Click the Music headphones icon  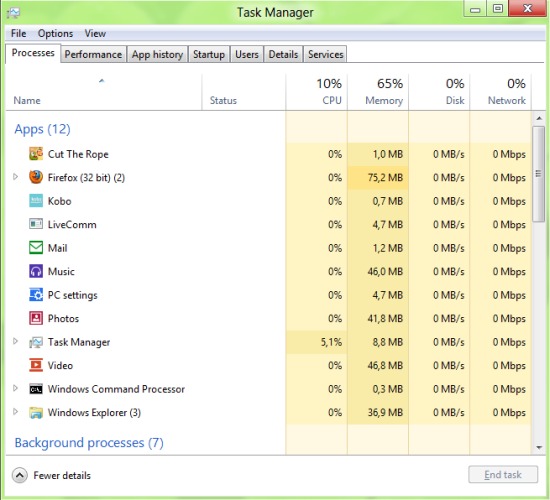click(x=36, y=271)
